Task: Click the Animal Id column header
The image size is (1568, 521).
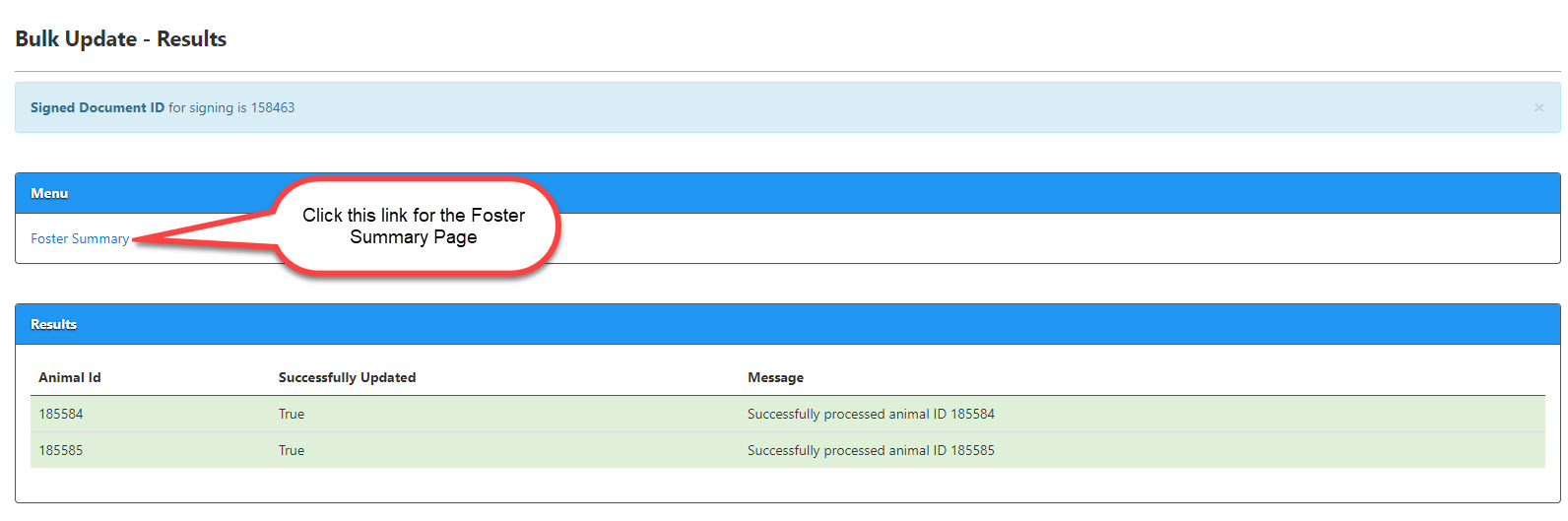Action: tap(70, 377)
